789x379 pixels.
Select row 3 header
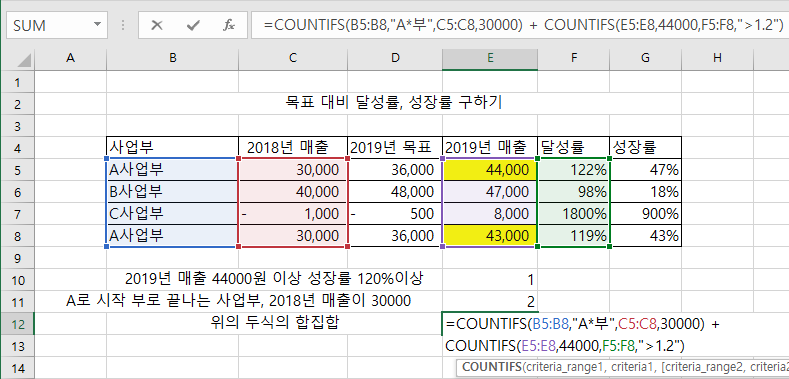(x=18, y=126)
